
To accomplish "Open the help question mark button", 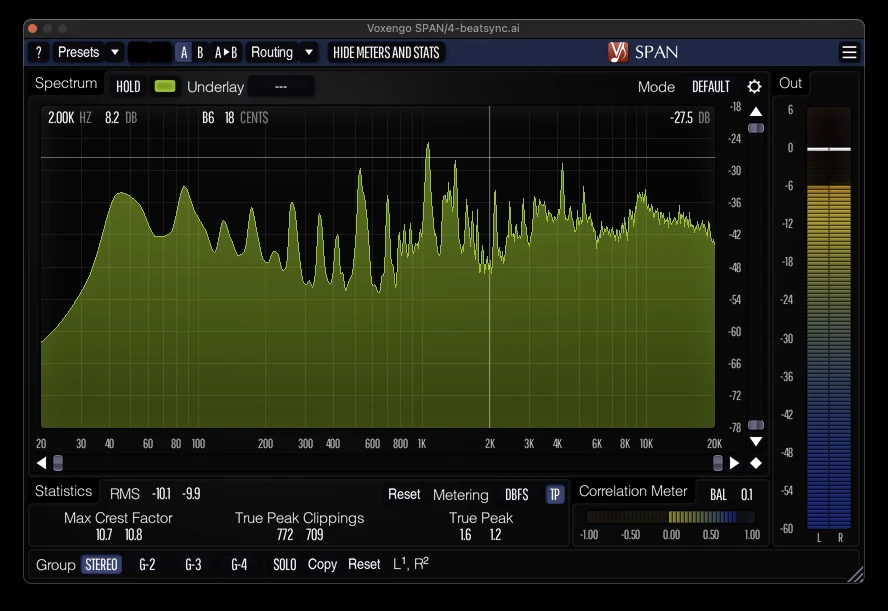I will click(x=39, y=53).
